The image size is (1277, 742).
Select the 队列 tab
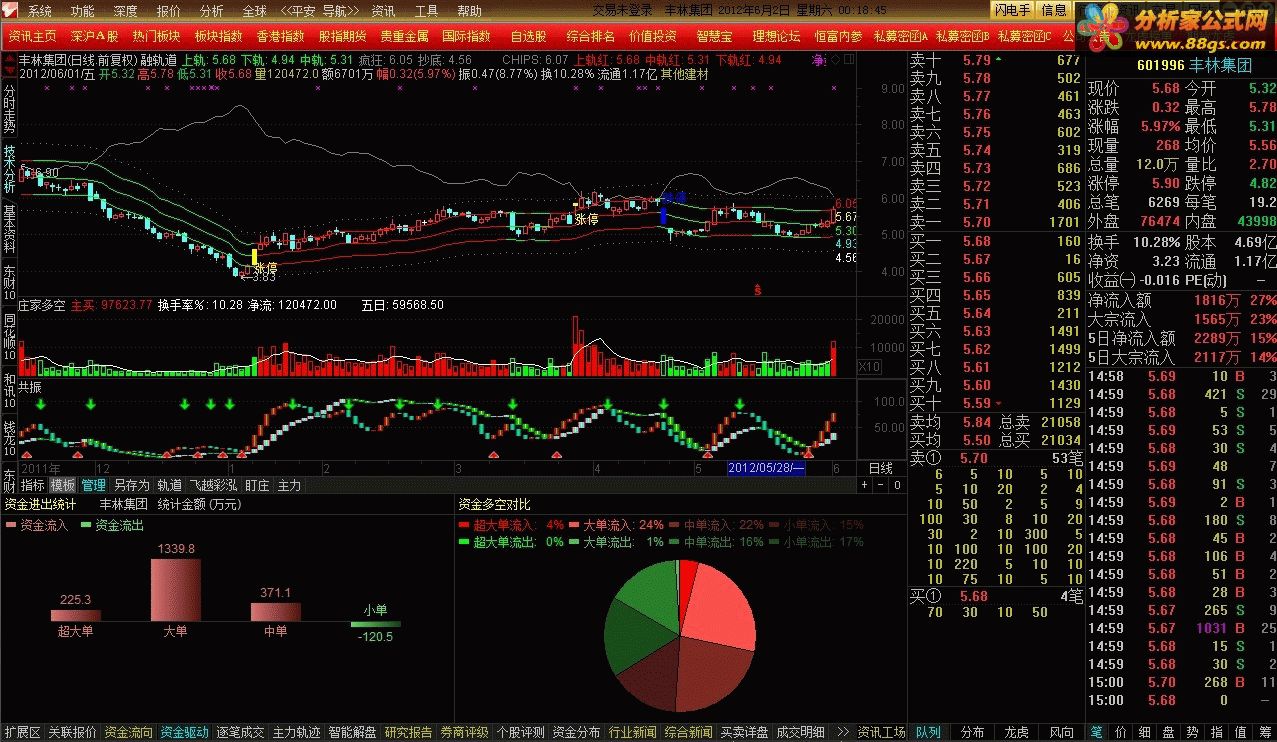click(x=928, y=732)
